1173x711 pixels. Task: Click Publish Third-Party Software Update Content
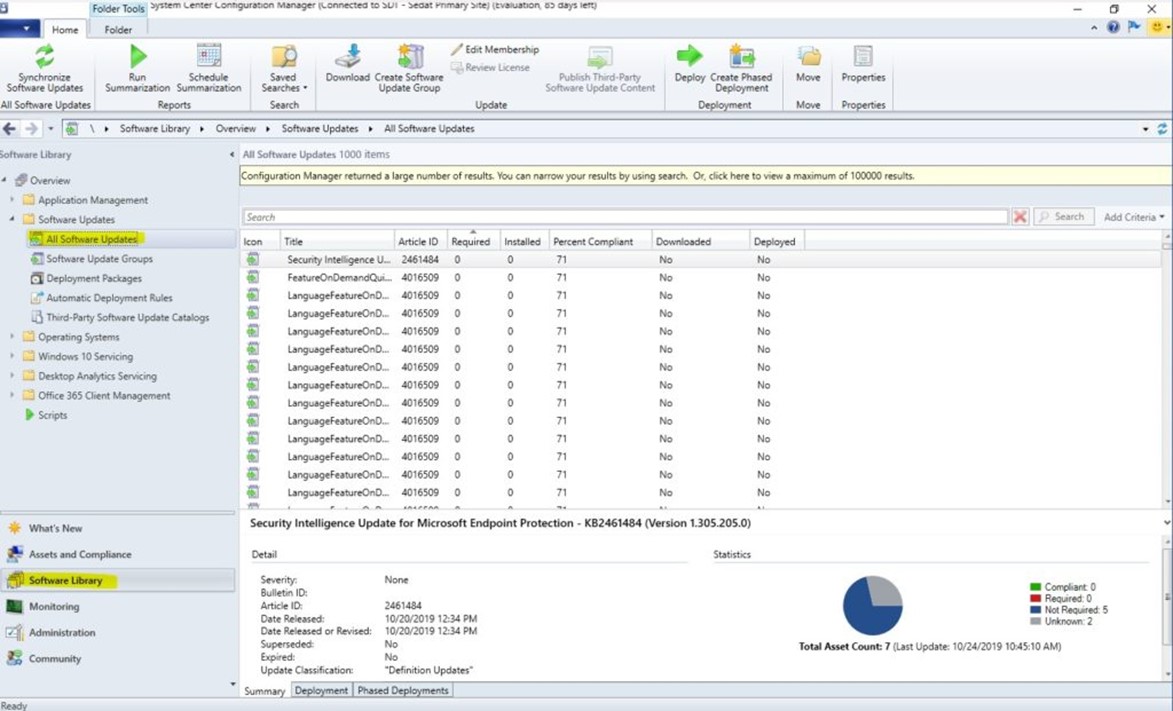(x=600, y=67)
